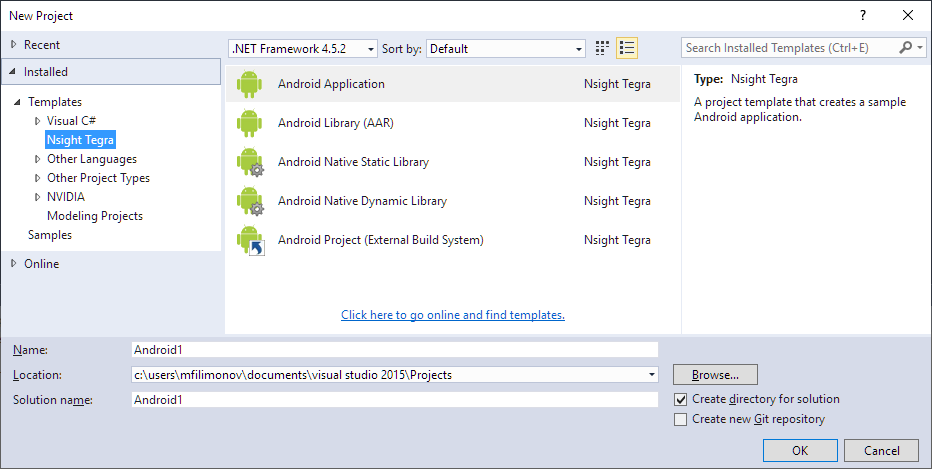932x469 pixels.
Task: Click the Android Library (AAR) robot icon
Action: pos(249,123)
